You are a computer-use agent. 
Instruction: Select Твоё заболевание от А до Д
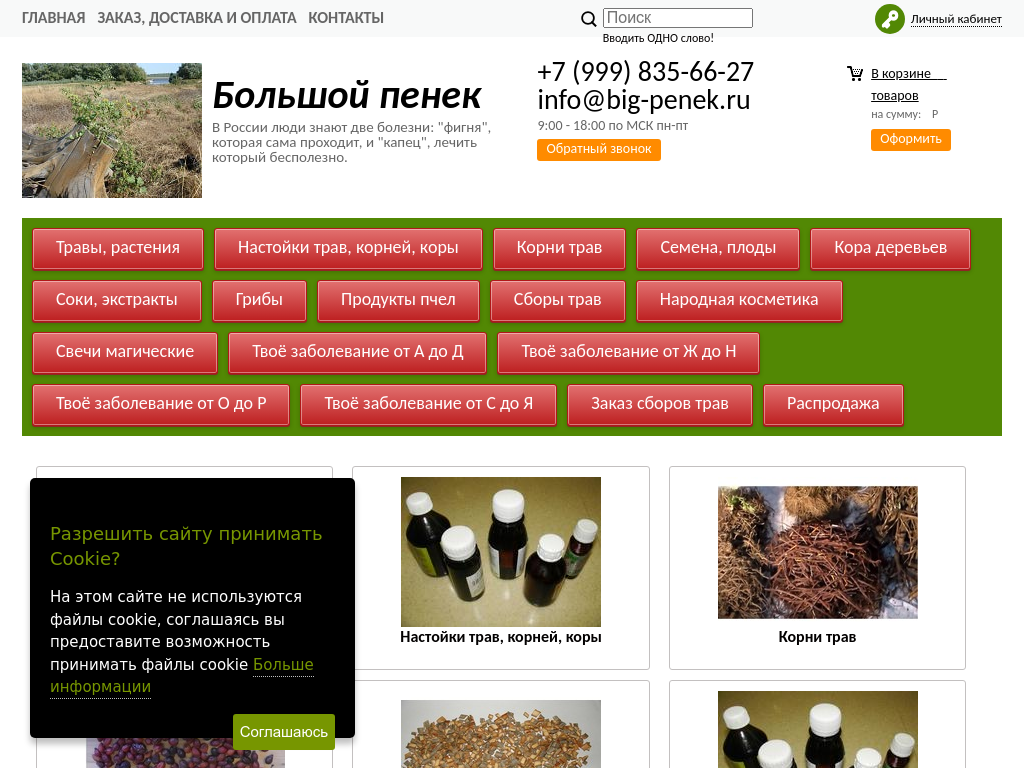click(x=357, y=353)
